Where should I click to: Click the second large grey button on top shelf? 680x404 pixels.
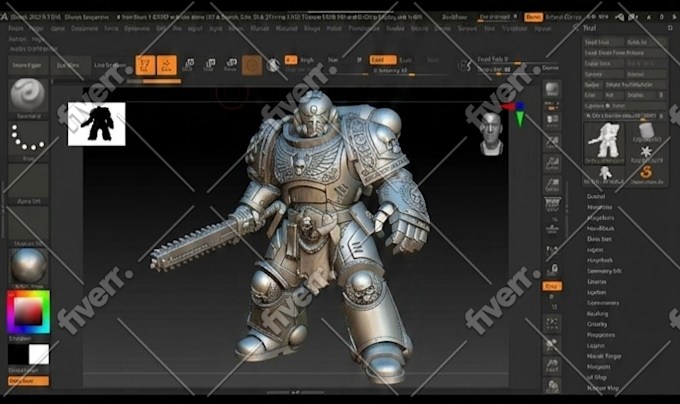point(69,65)
